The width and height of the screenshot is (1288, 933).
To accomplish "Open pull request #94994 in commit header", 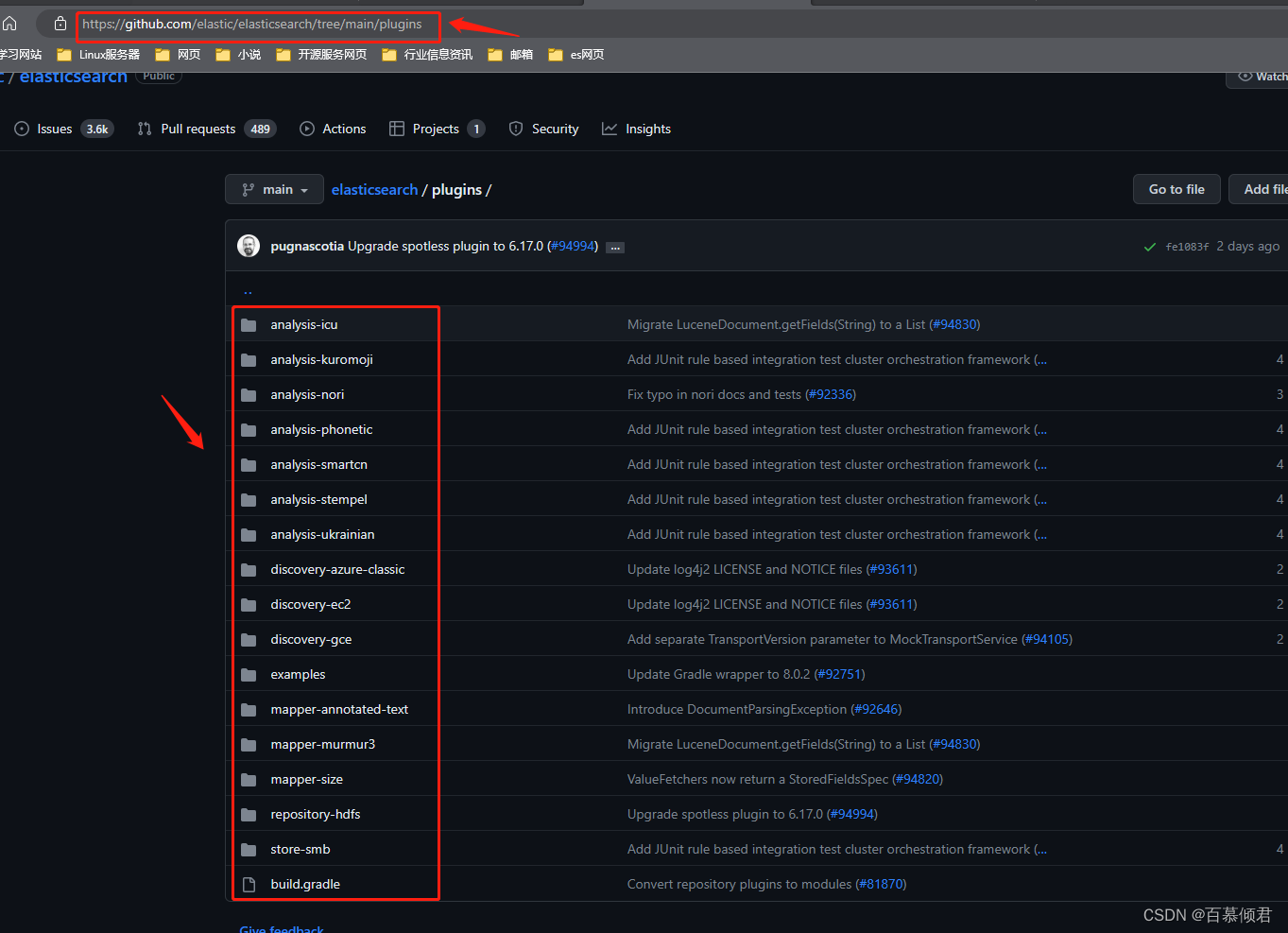I will [573, 246].
